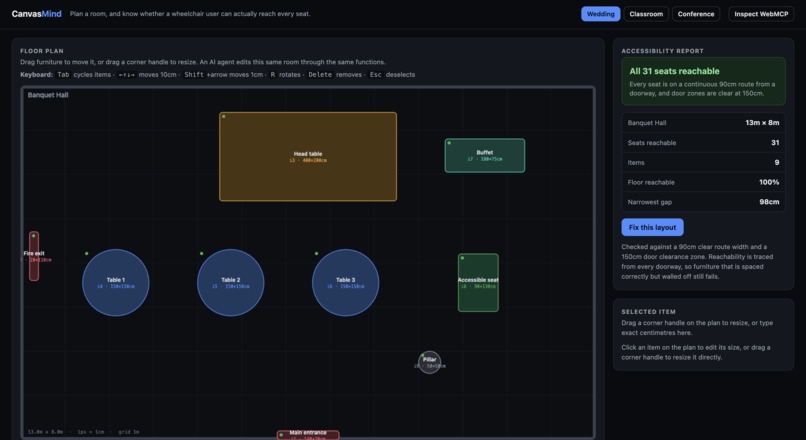This screenshot has height=440, width=806.
Task: Click the Floor Plan heading
Action: pyautogui.click(x=42, y=51)
